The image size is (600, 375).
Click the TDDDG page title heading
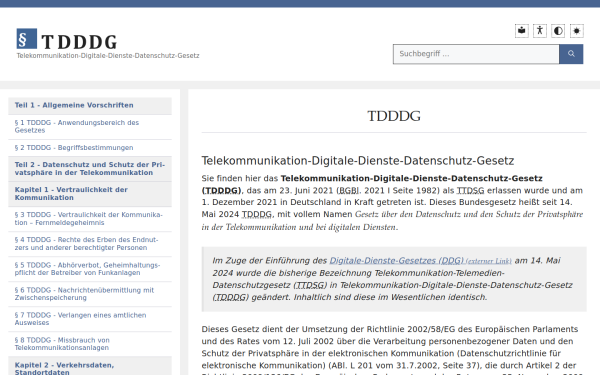click(x=394, y=116)
